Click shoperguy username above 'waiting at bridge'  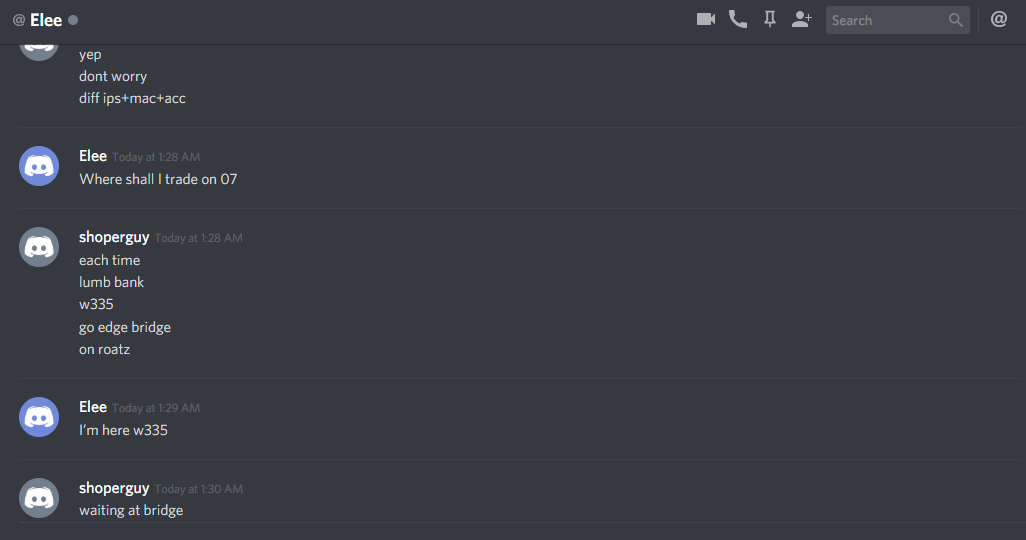114,488
